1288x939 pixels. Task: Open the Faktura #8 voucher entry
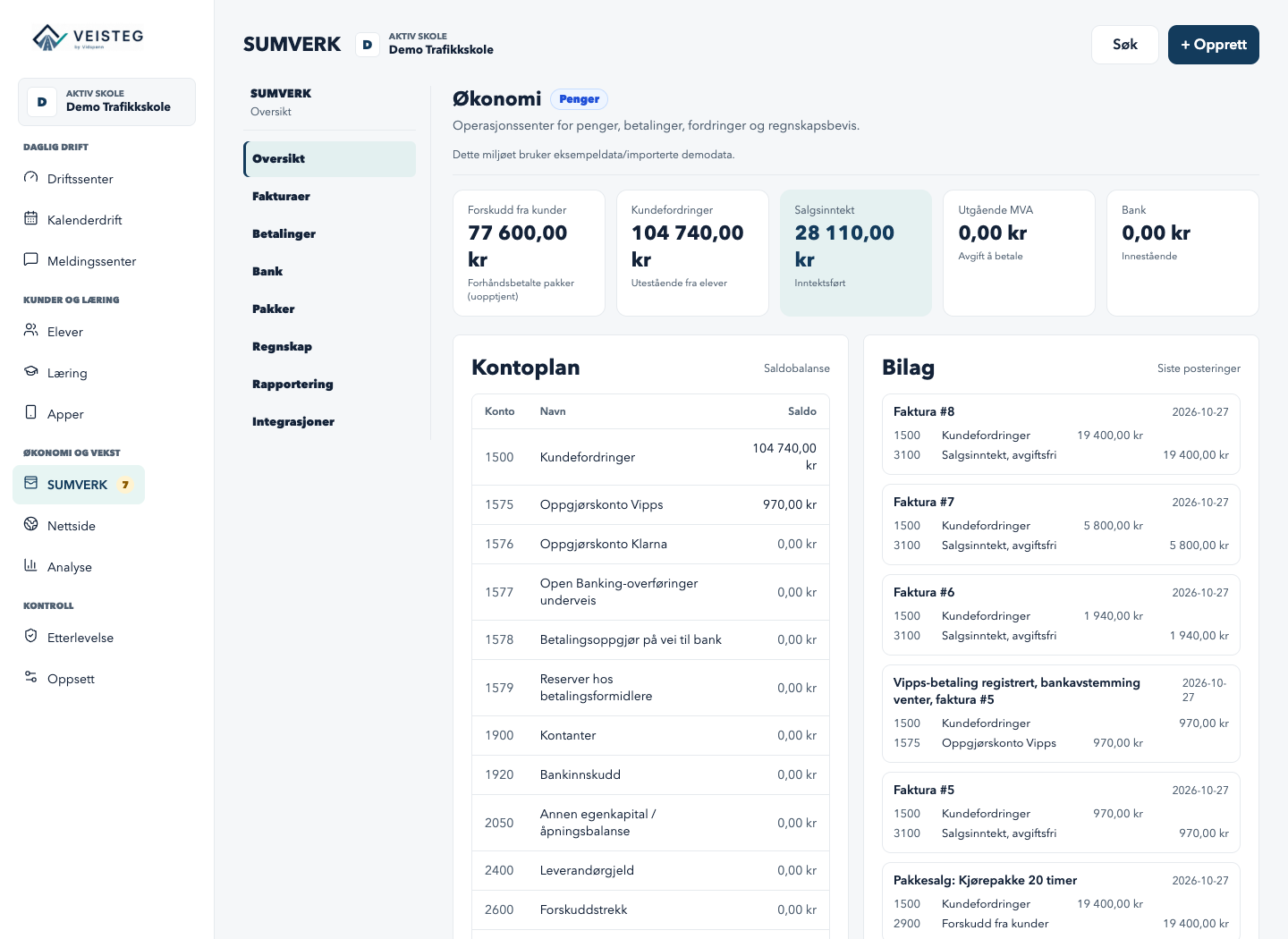1061,434
